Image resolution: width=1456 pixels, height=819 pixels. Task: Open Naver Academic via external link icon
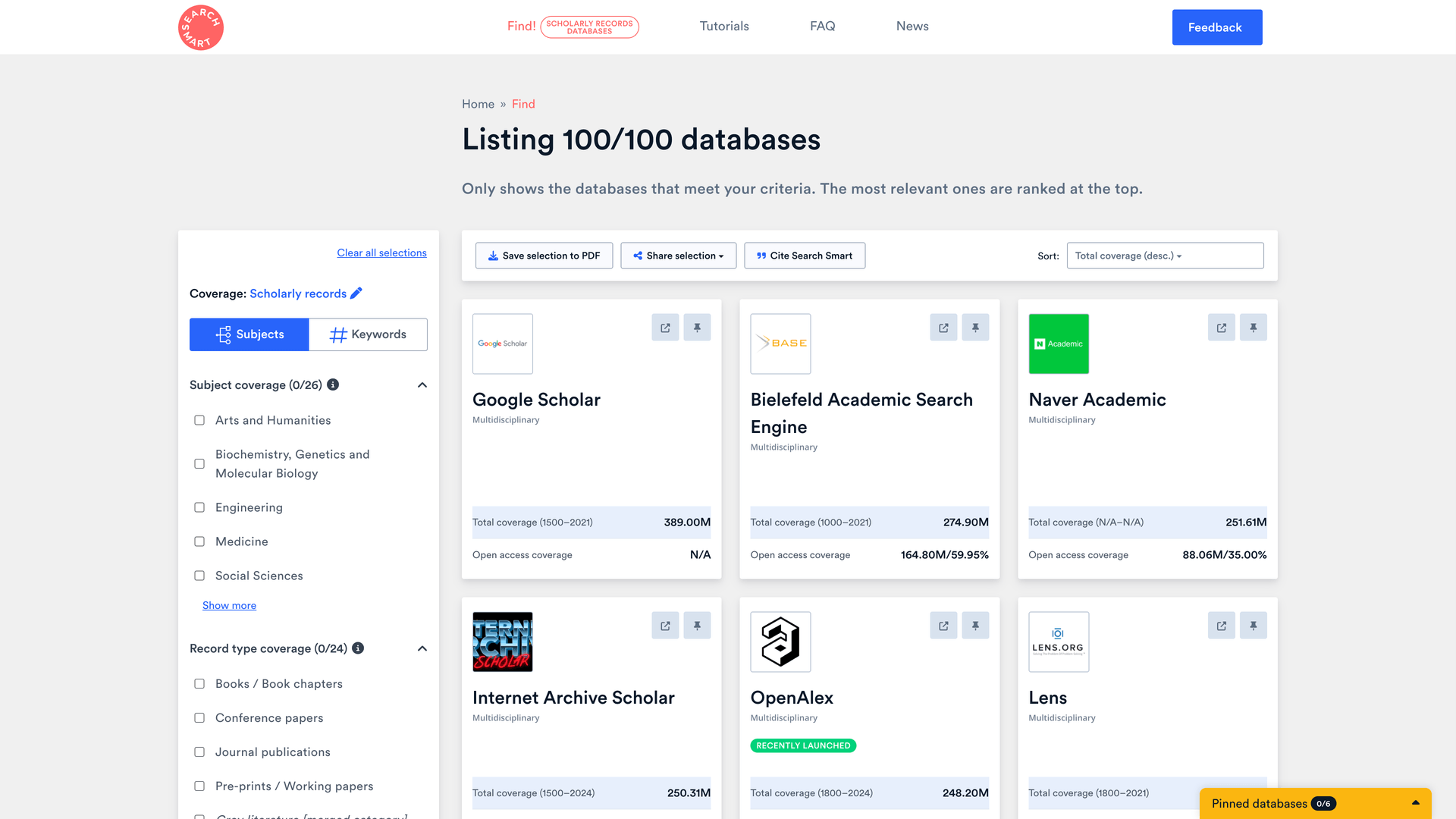tap(1221, 327)
